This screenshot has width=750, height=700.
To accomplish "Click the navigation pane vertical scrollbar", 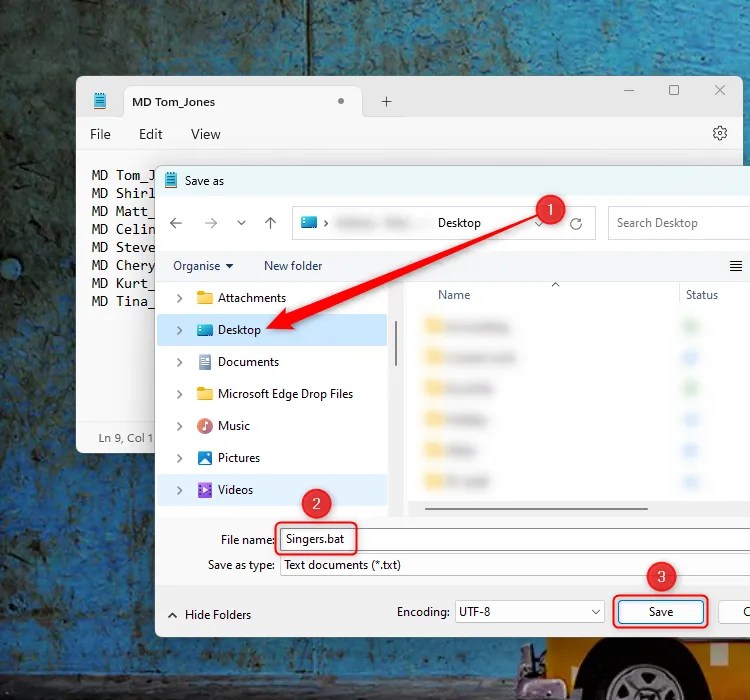I will [396, 343].
